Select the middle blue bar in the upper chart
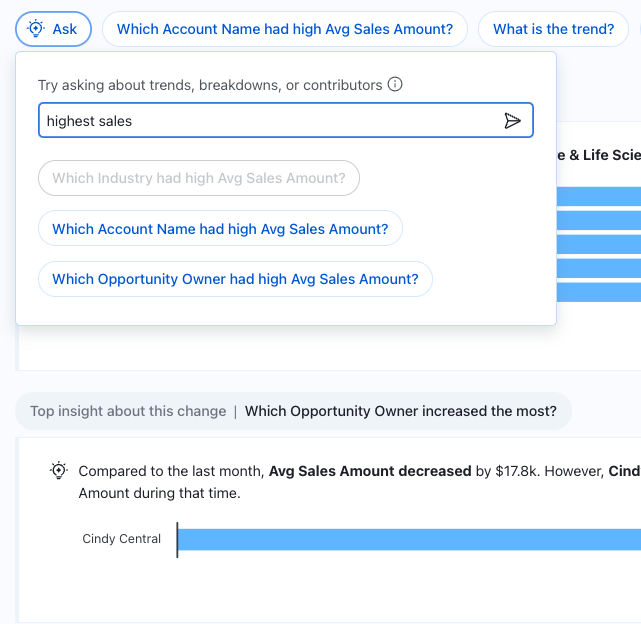 [598, 244]
